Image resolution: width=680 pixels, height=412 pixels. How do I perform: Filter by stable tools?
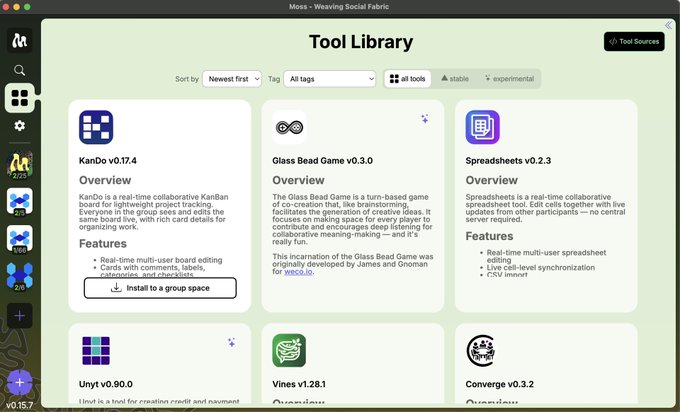[455, 79]
